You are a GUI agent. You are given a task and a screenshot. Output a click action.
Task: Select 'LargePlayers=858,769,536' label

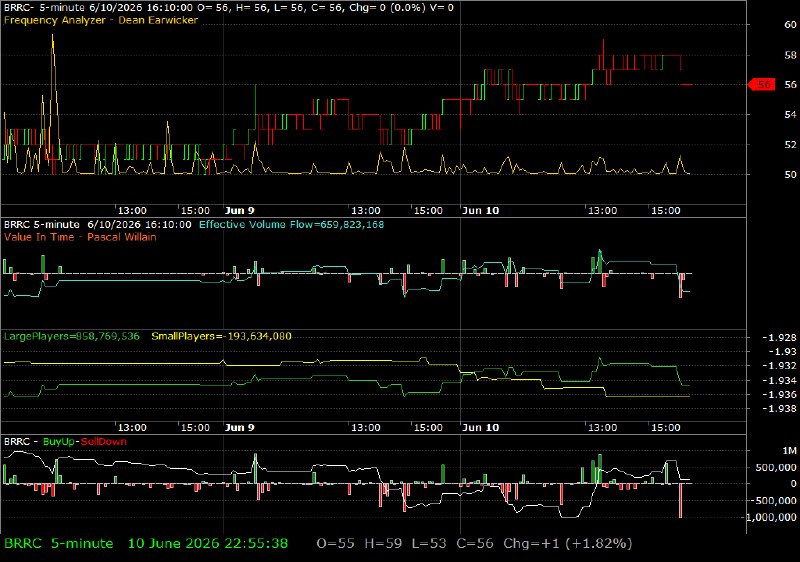[x=71, y=336]
